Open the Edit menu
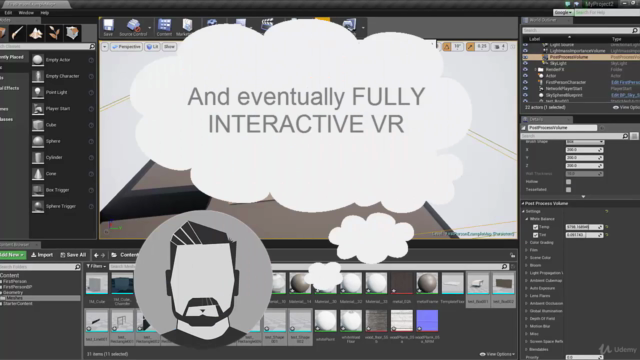This screenshot has width=640, height=360. coord(8,13)
